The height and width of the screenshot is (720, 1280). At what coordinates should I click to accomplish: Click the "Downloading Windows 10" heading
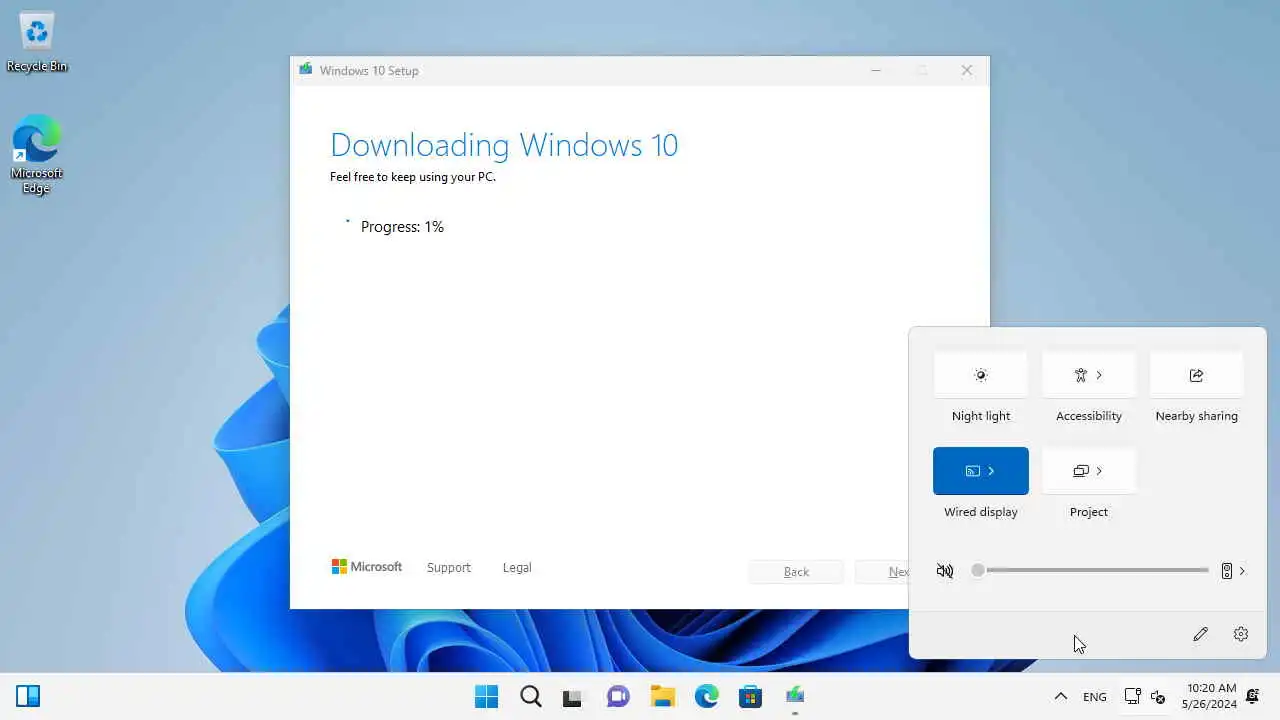coord(504,145)
